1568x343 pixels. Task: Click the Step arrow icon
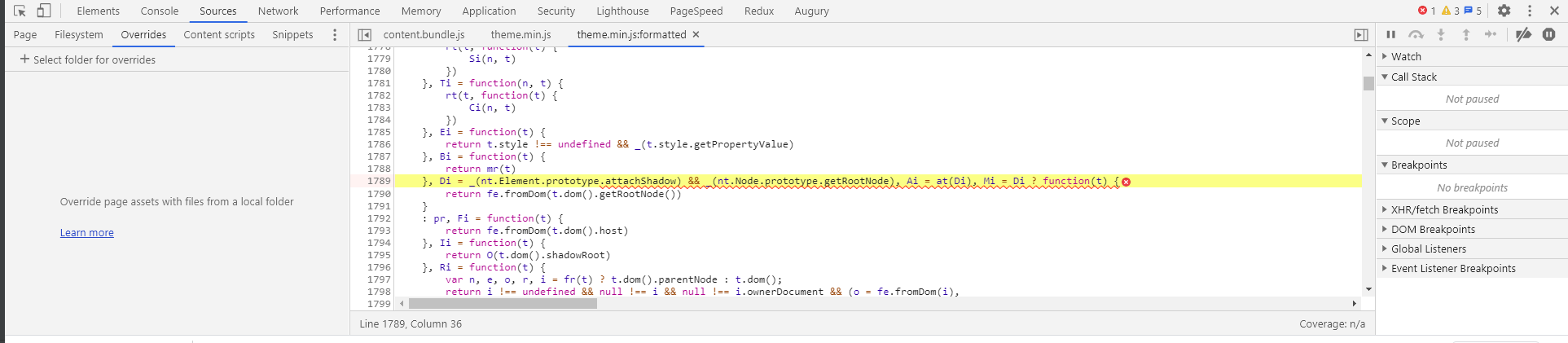[x=1491, y=34]
